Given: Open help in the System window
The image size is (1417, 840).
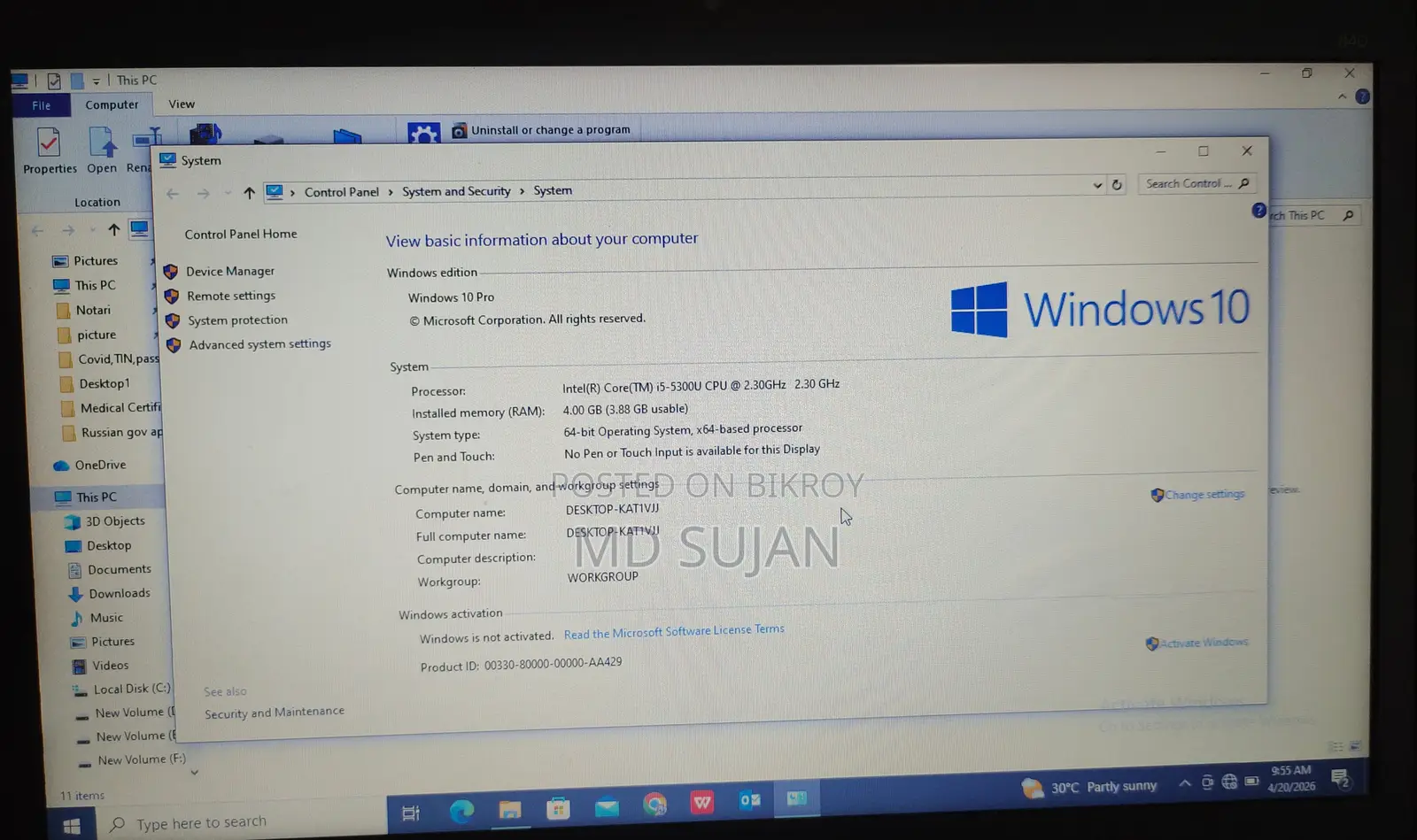Looking at the screenshot, I should click(1258, 211).
